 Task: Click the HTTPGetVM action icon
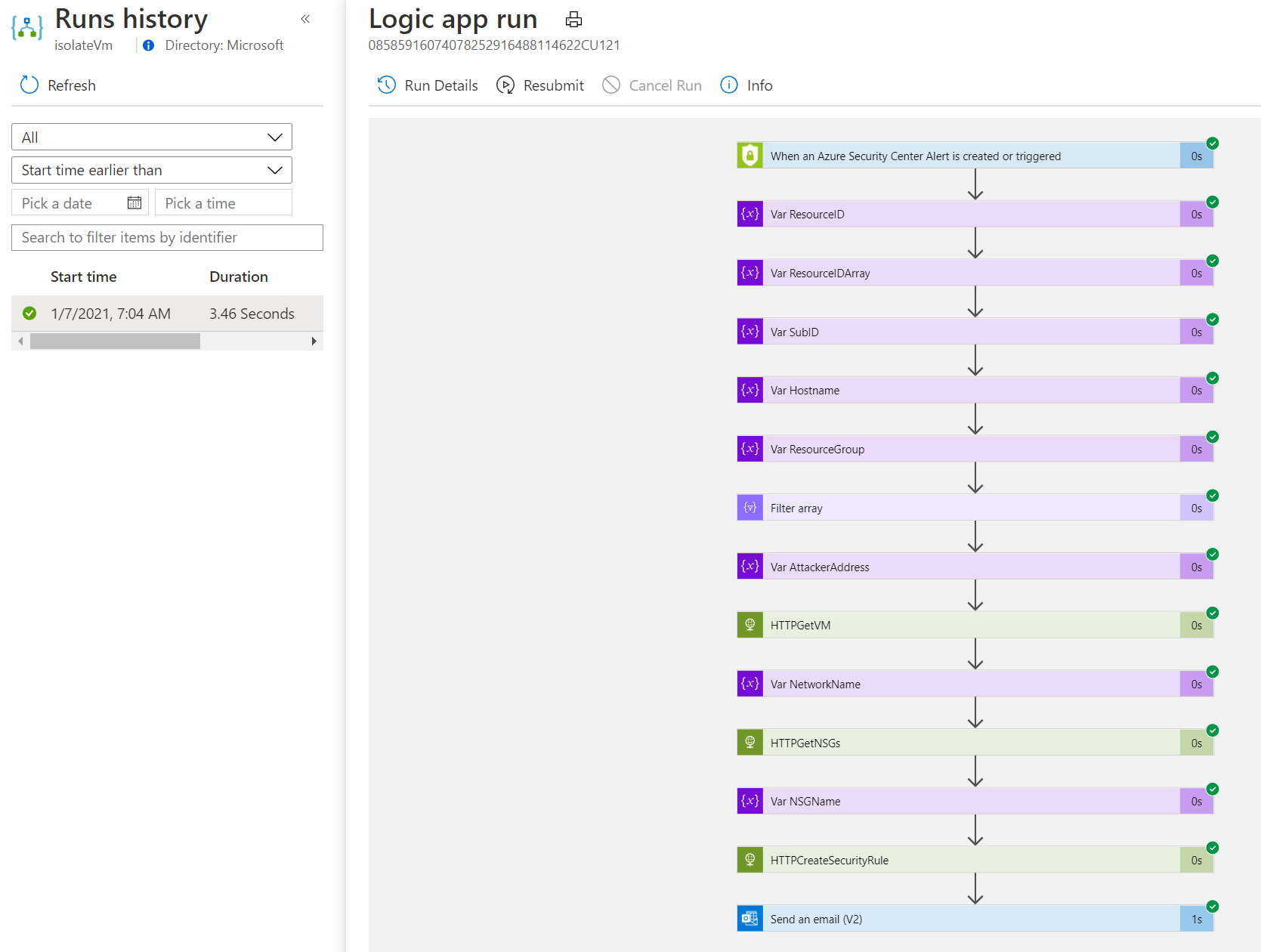pyautogui.click(x=749, y=625)
